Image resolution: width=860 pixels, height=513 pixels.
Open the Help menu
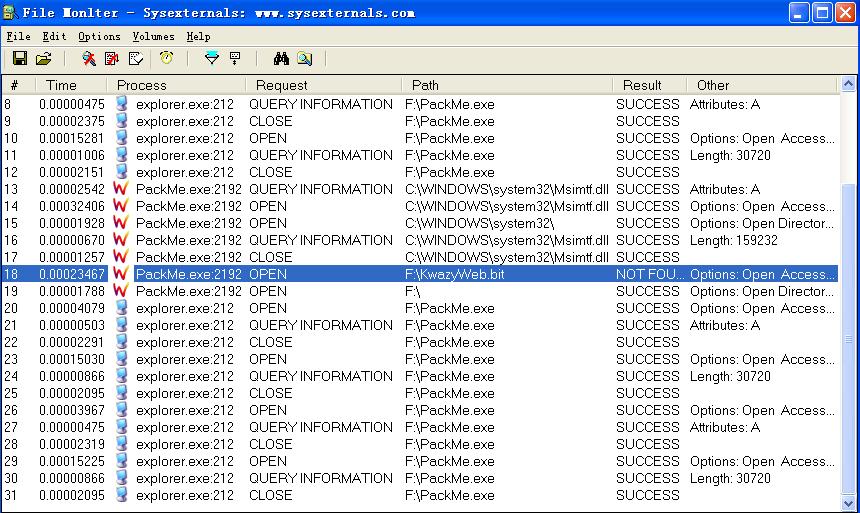(x=199, y=37)
